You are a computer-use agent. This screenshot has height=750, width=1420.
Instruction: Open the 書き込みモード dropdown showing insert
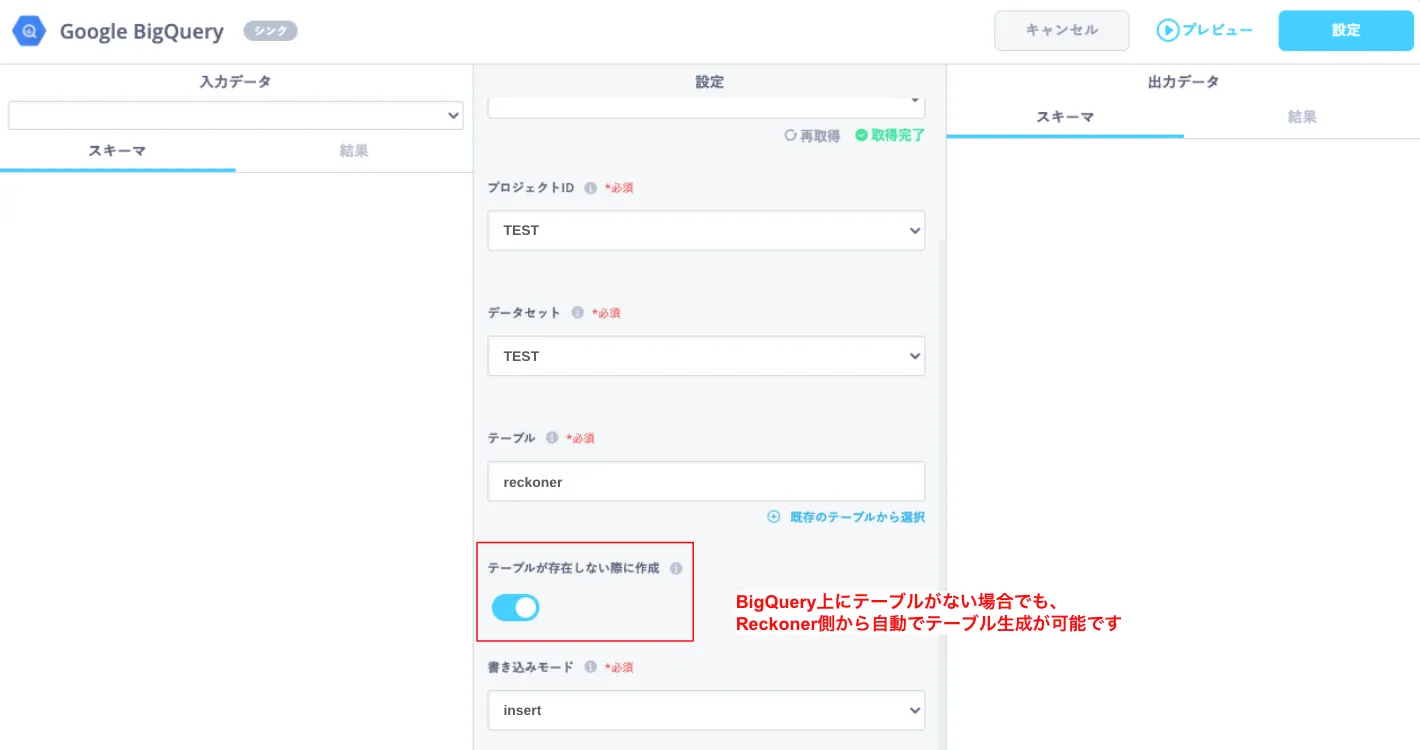[x=706, y=710]
